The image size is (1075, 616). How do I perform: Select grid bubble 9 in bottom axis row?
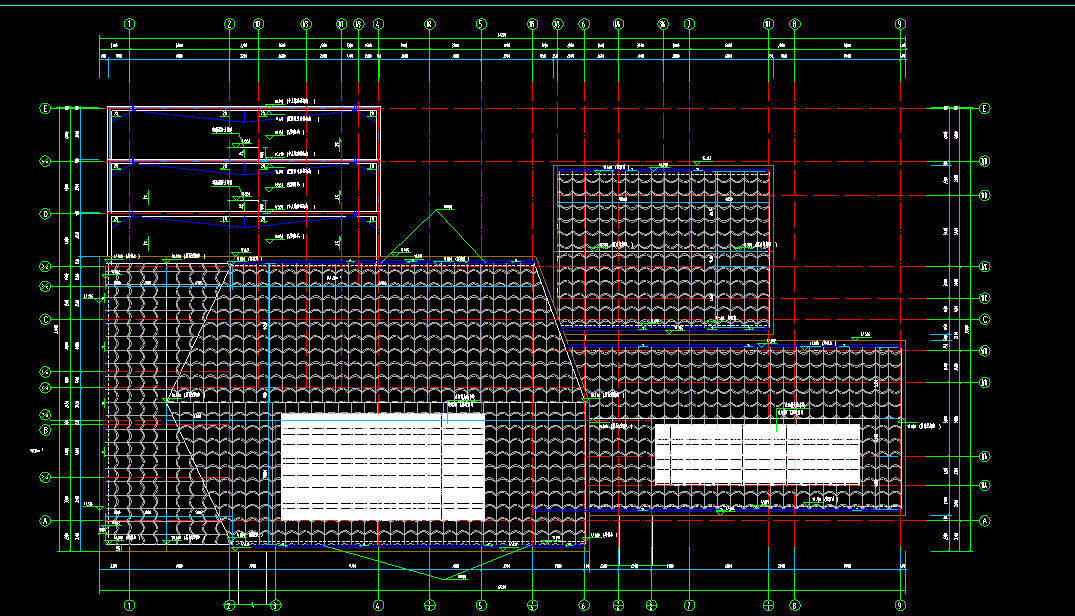(900, 605)
